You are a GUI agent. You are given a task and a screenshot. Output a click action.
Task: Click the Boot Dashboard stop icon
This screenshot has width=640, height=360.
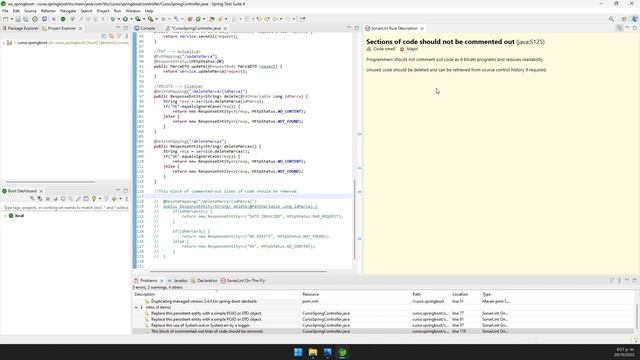click(47, 199)
